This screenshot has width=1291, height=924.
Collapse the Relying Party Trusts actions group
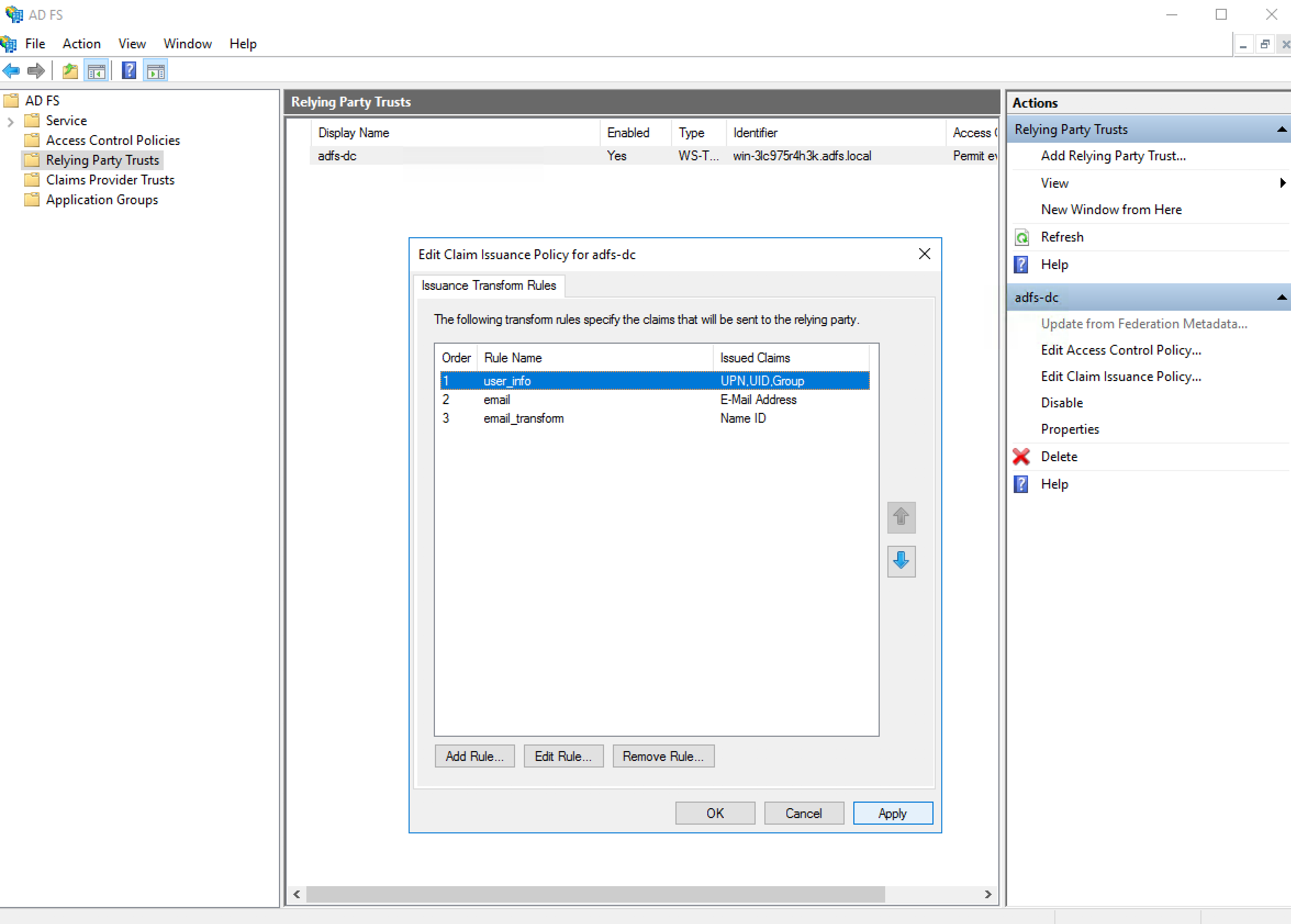click(x=1281, y=129)
